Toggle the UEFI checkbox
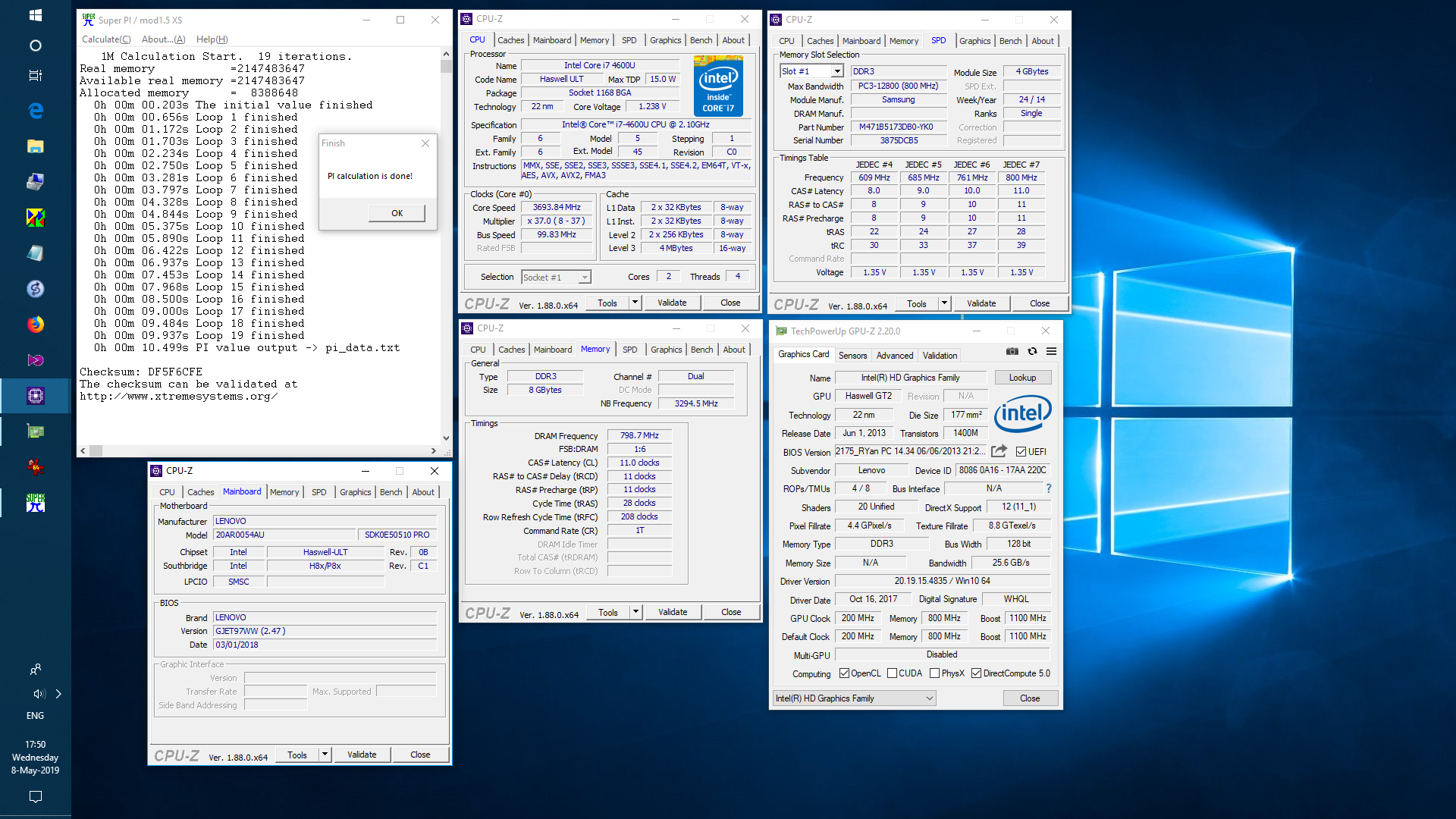 point(1021,451)
